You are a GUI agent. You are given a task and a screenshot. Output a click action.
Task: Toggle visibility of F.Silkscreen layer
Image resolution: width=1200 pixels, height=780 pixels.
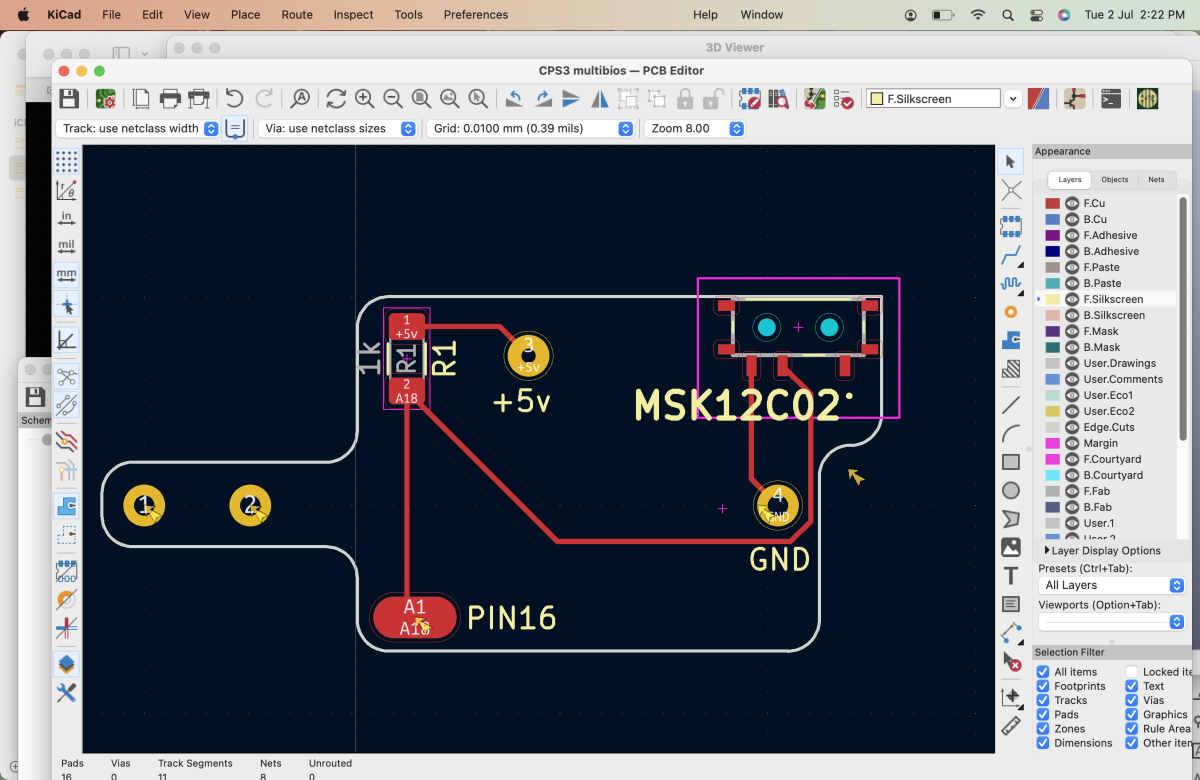point(1072,299)
